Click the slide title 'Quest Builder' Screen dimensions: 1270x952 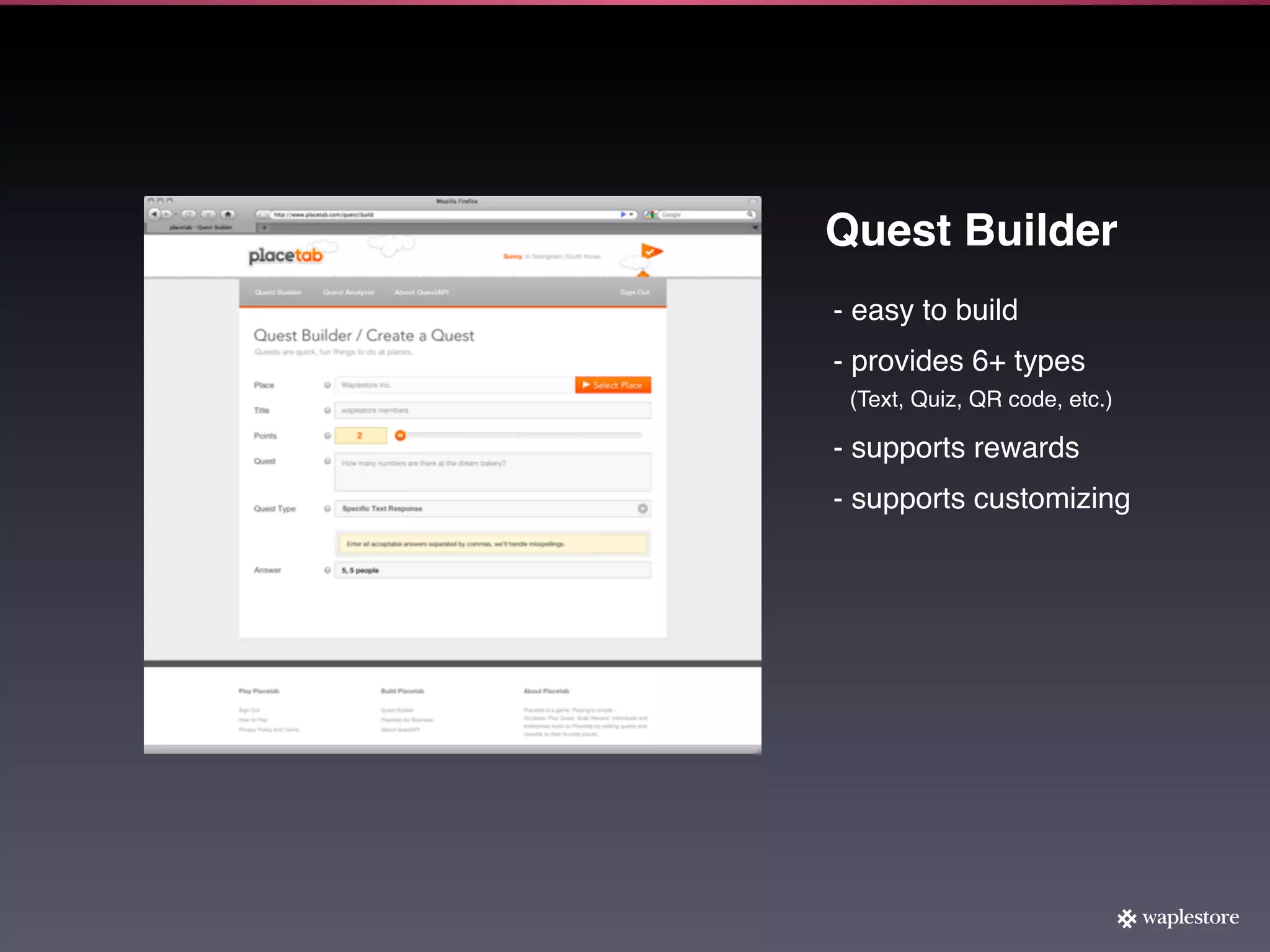point(971,231)
